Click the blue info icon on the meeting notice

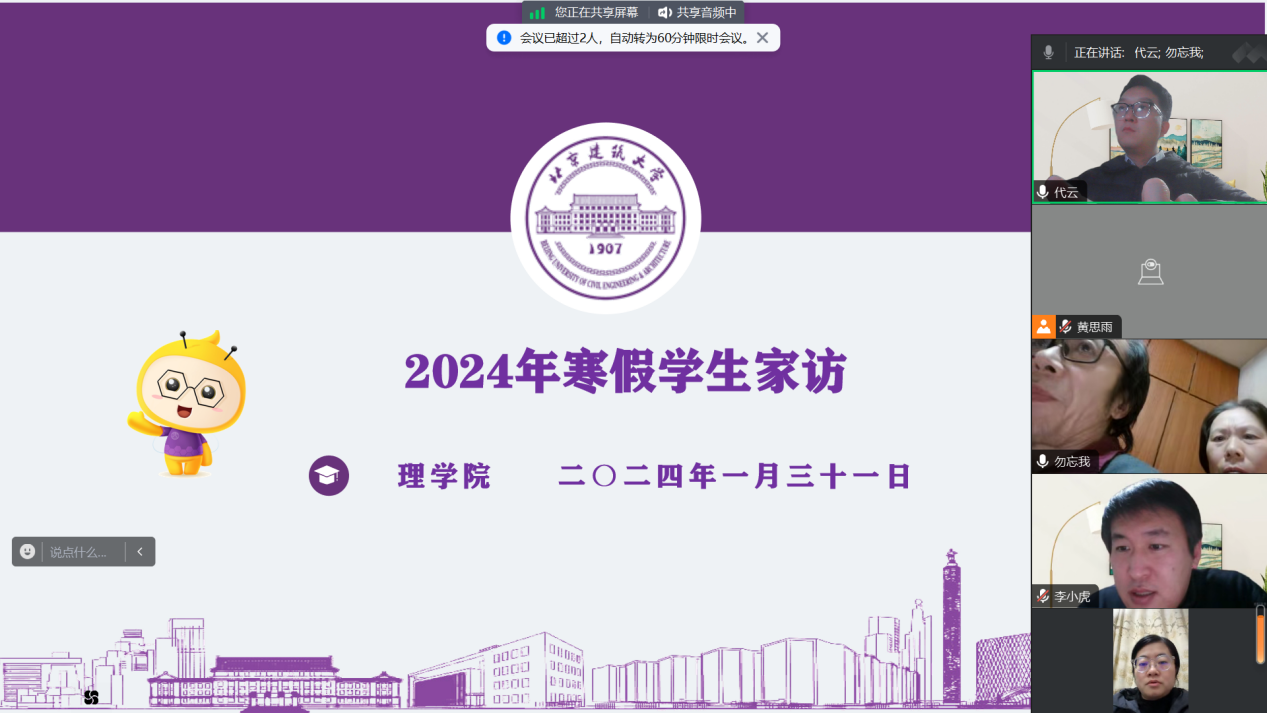click(x=501, y=37)
